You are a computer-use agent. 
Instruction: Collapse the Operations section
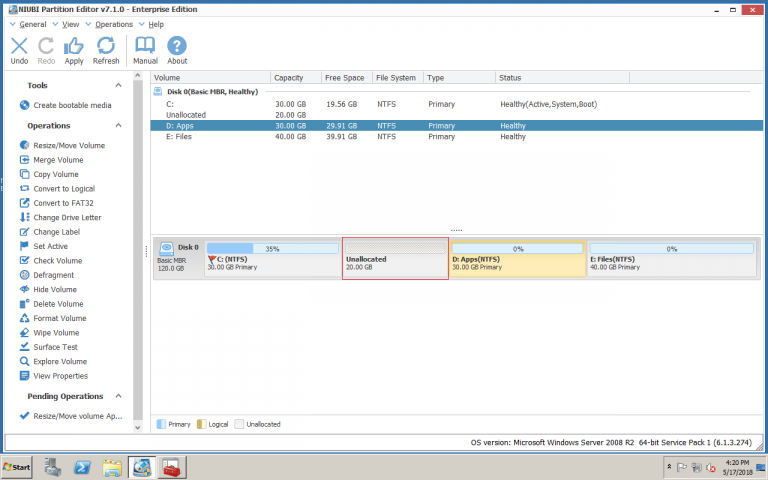coord(118,125)
